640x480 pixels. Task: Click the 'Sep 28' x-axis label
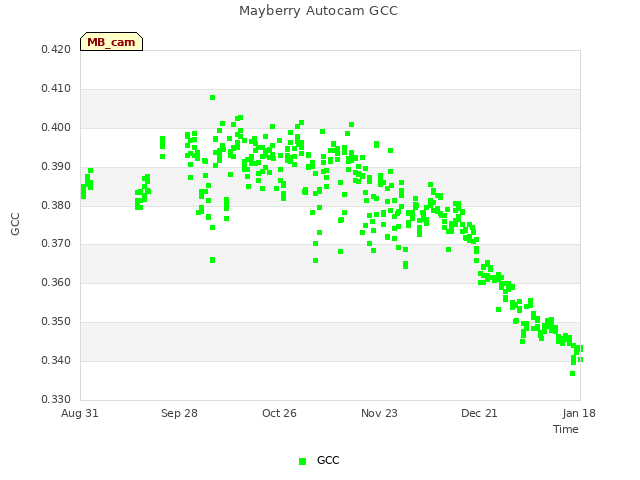click(x=179, y=413)
